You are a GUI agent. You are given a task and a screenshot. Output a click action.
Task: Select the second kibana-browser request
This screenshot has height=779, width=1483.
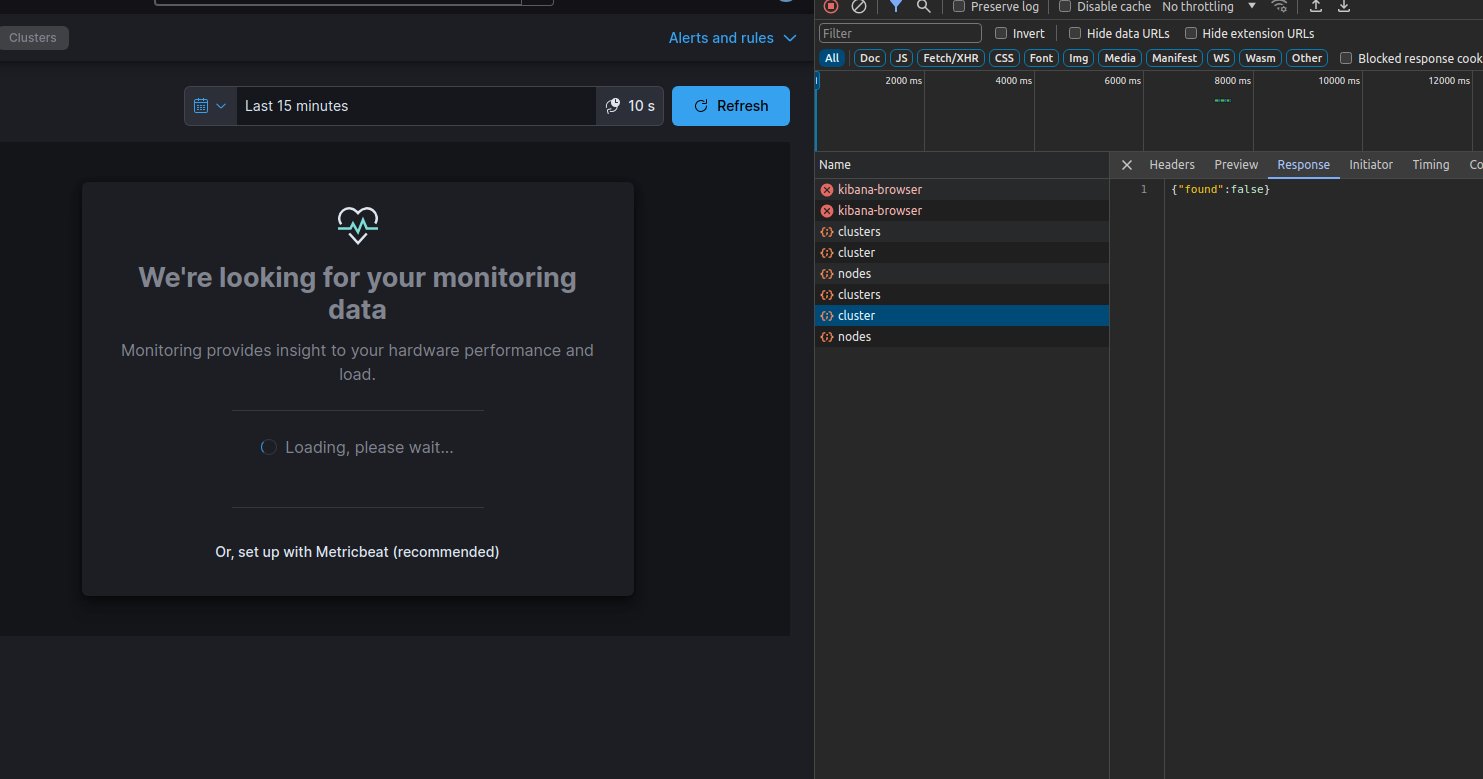962,211
